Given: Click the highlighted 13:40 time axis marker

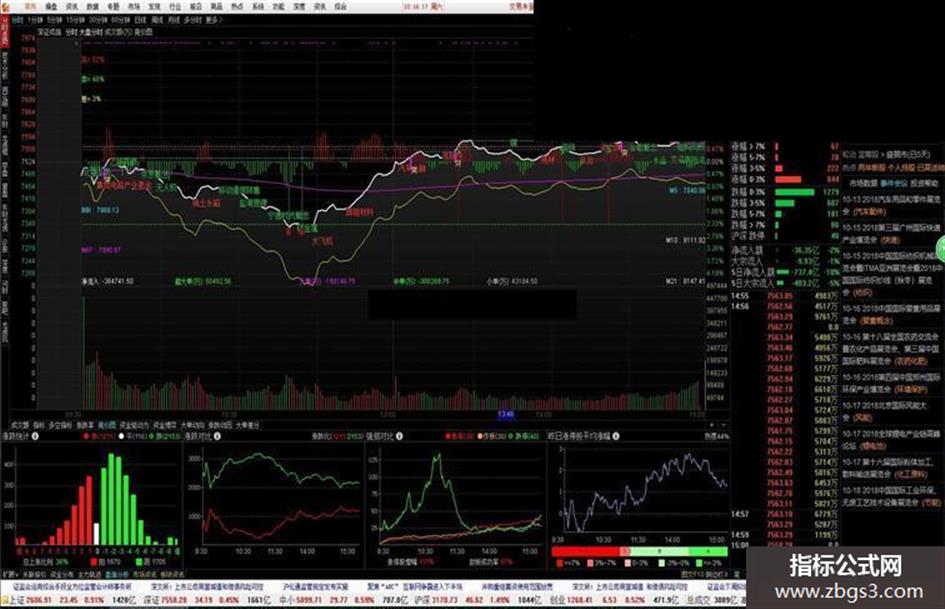Looking at the screenshot, I should click(x=506, y=415).
